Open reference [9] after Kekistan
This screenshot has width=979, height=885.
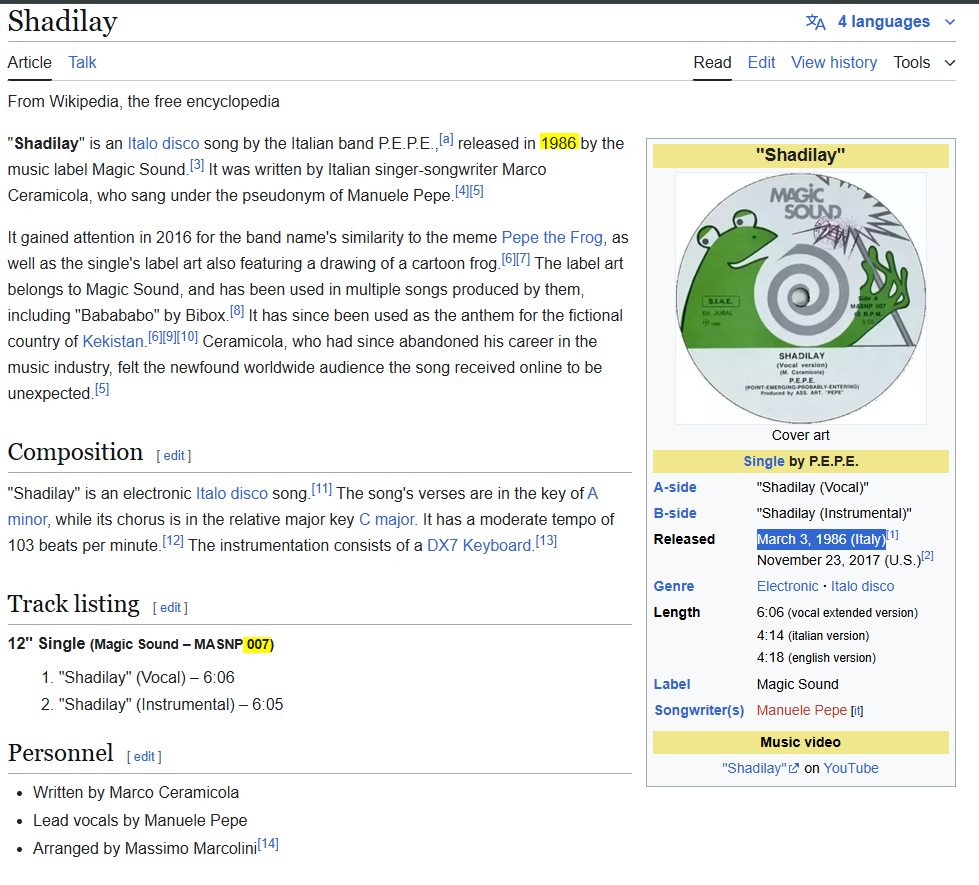(x=169, y=337)
